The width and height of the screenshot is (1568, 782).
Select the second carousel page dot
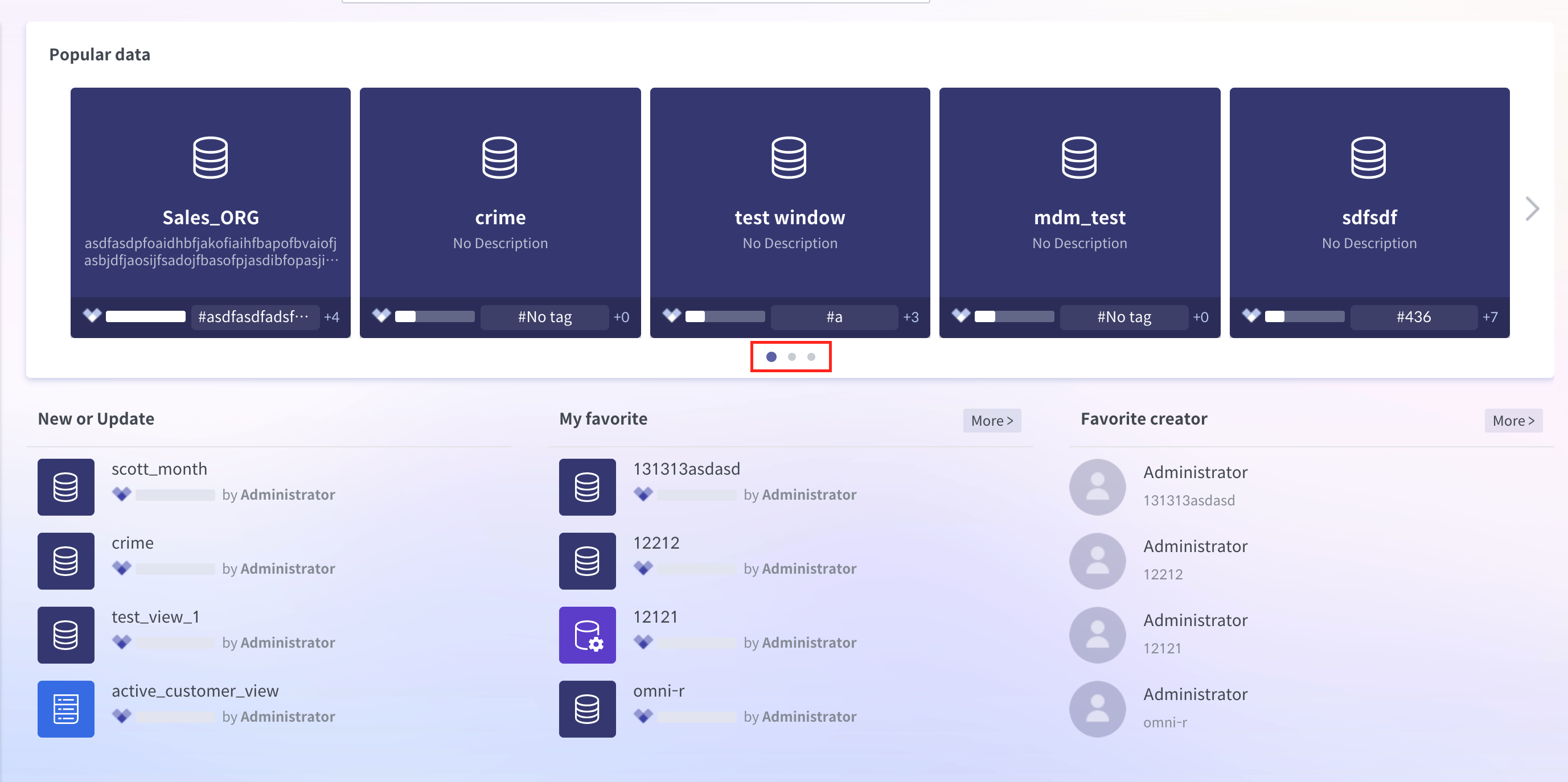791,357
